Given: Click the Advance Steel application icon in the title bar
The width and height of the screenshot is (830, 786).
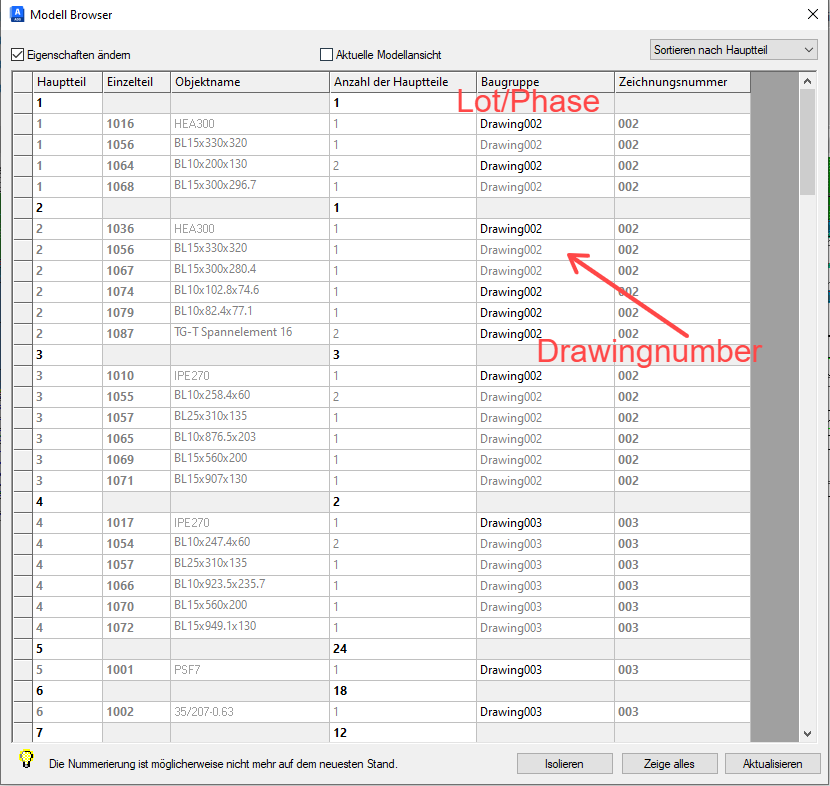Looking at the screenshot, I should coord(15,15).
